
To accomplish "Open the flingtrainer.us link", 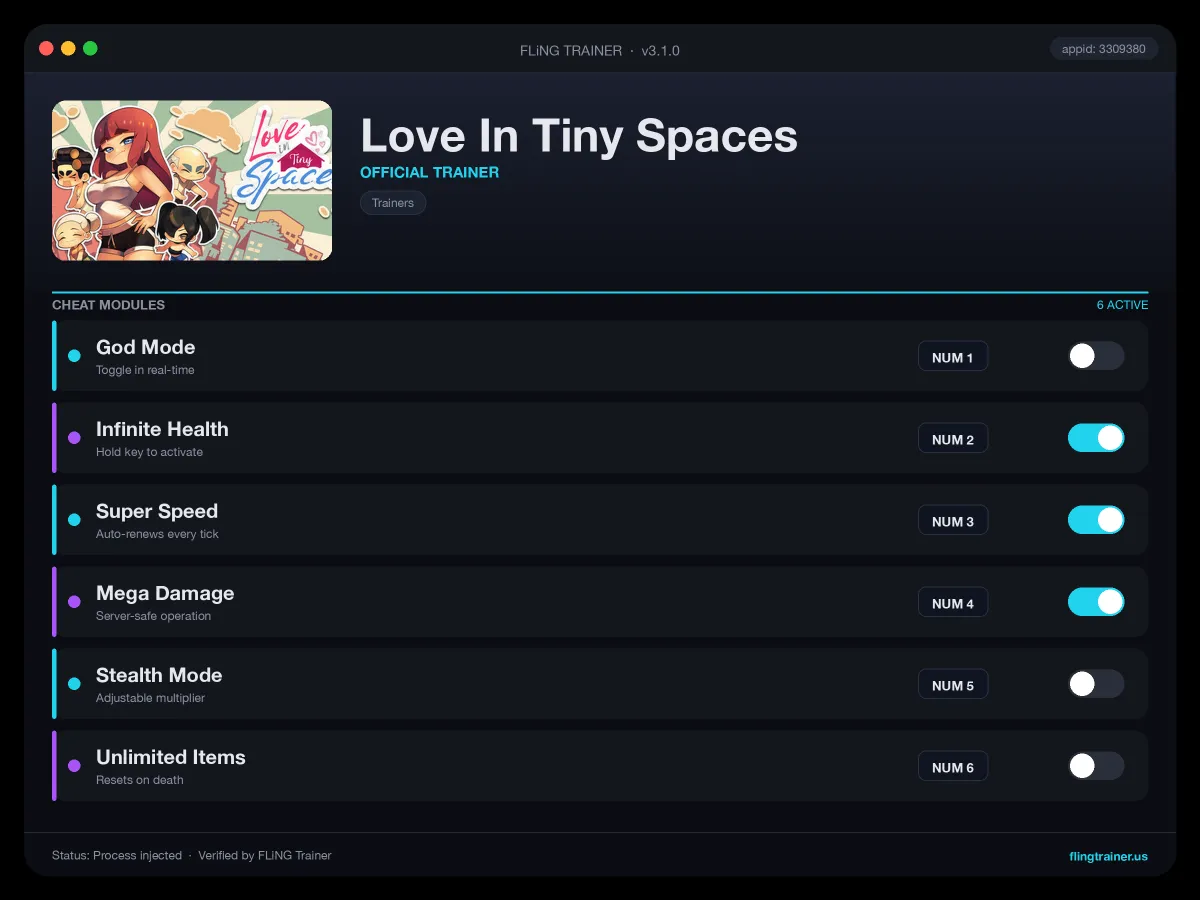I will [x=1108, y=856].
